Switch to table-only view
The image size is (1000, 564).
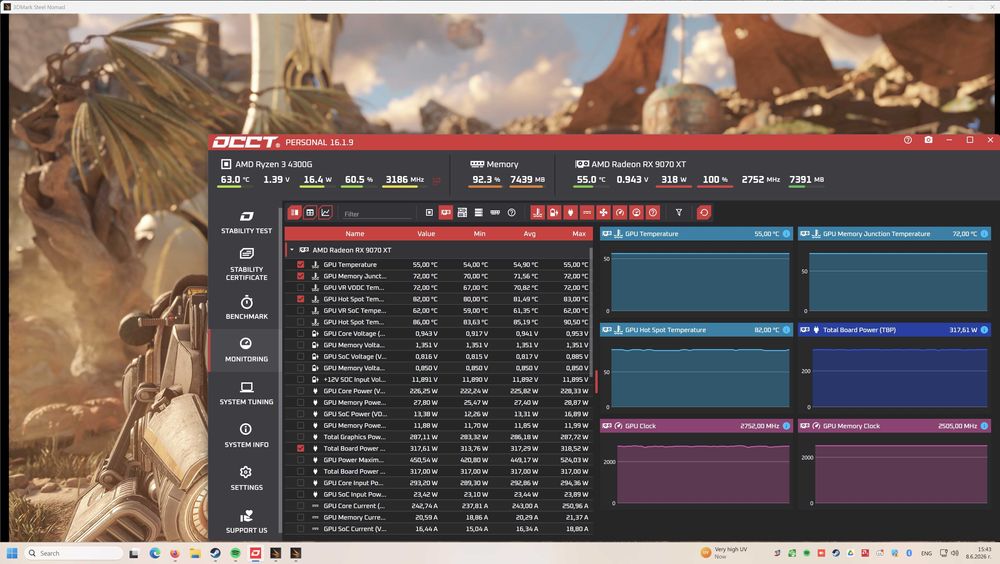pos(310,212)
